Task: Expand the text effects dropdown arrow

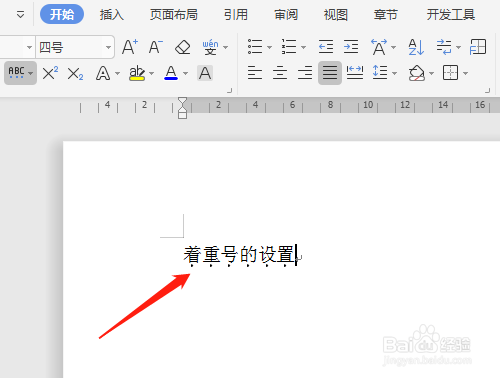Action: pos(117,73)
